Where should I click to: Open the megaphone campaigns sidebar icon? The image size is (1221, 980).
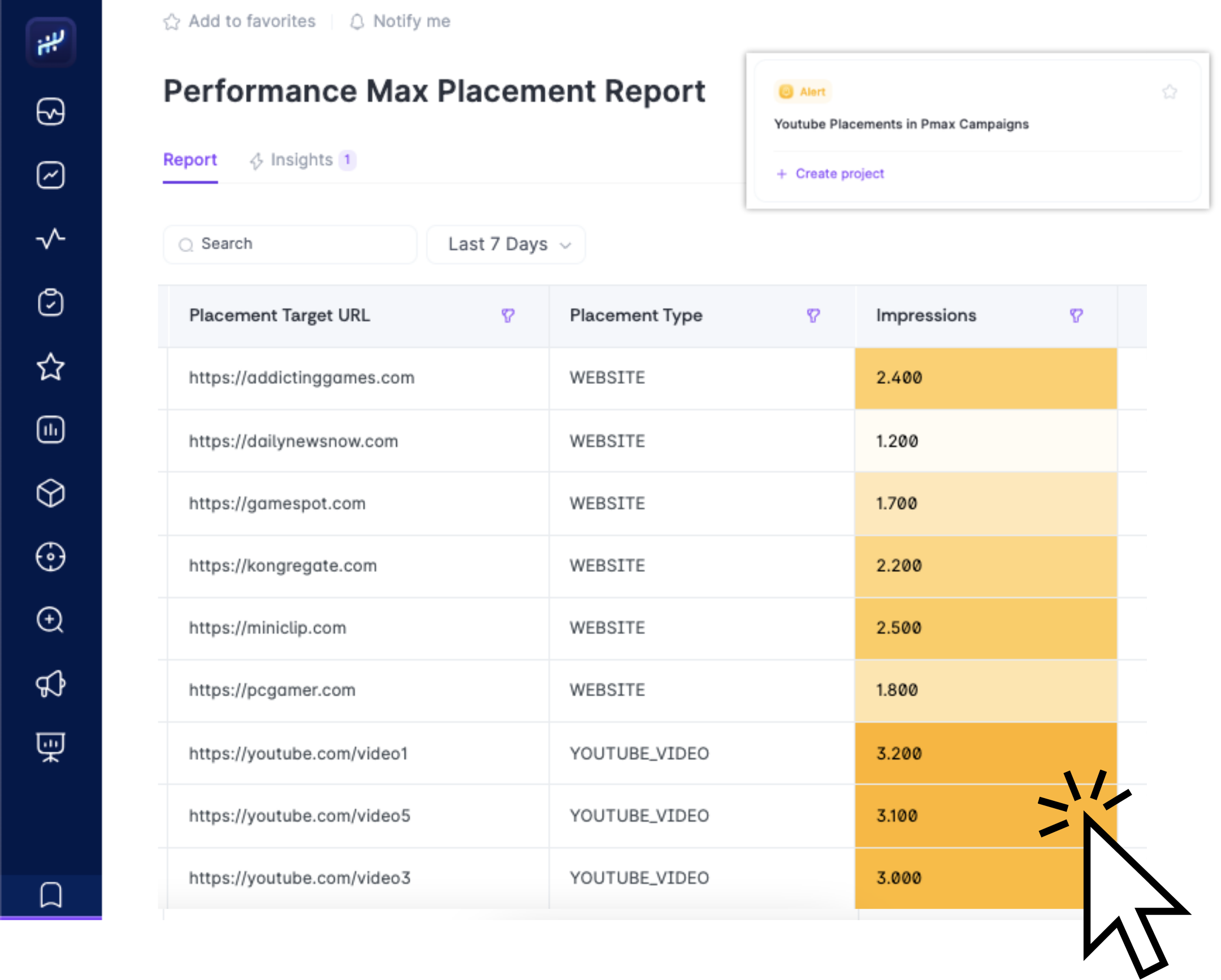(51, 684)
